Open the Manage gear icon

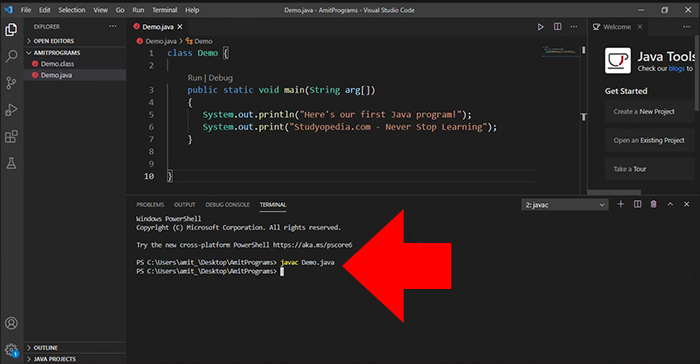pyautogui.click(x=11, y=350)
